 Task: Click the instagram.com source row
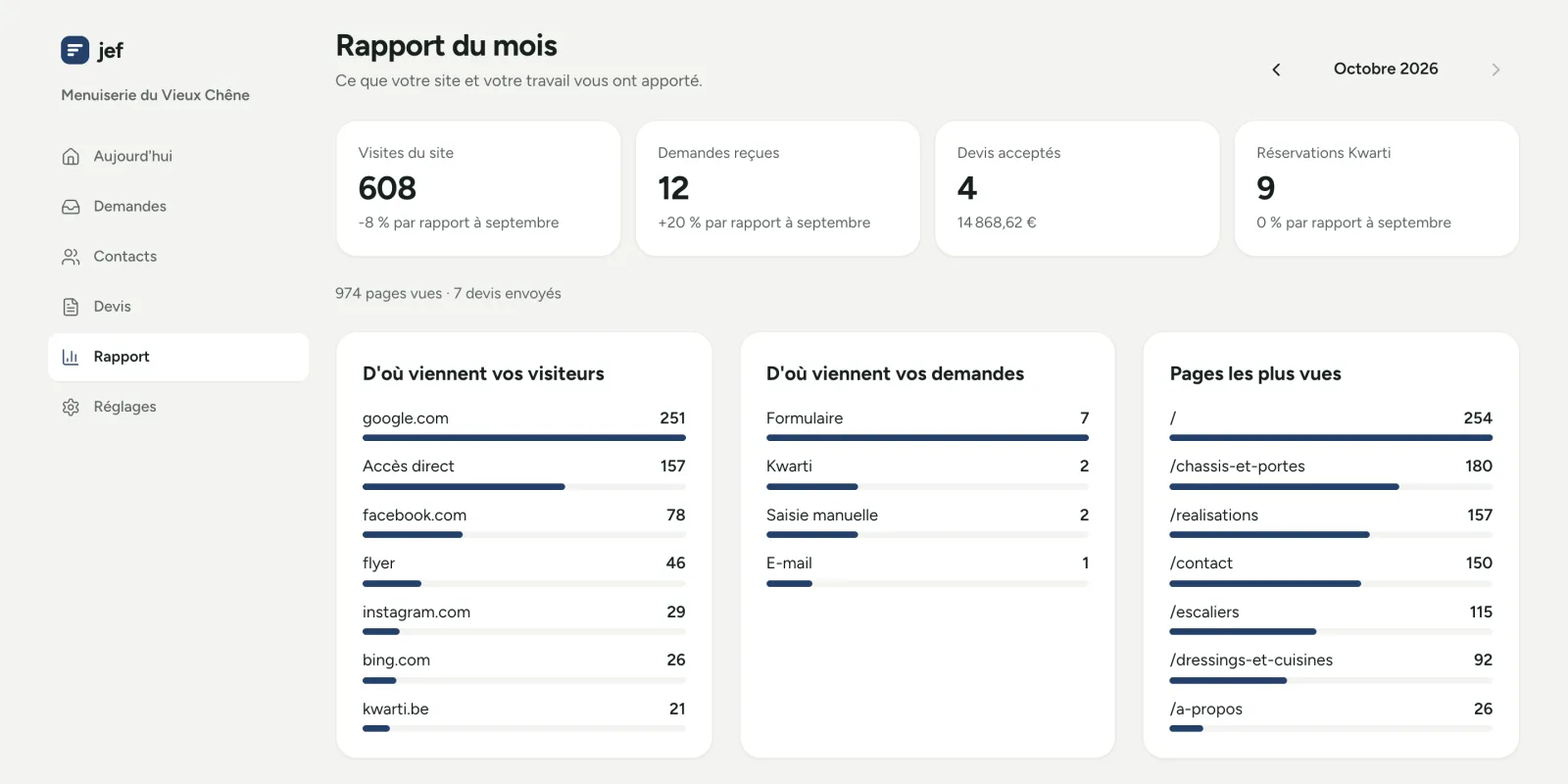click(524, 618)
